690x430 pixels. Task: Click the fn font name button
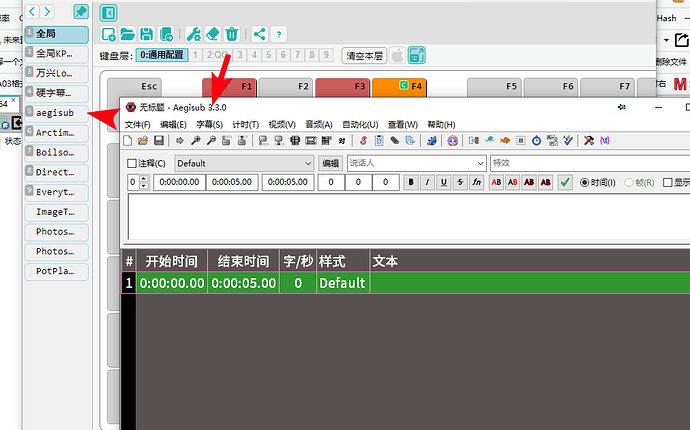pos(477,182)
